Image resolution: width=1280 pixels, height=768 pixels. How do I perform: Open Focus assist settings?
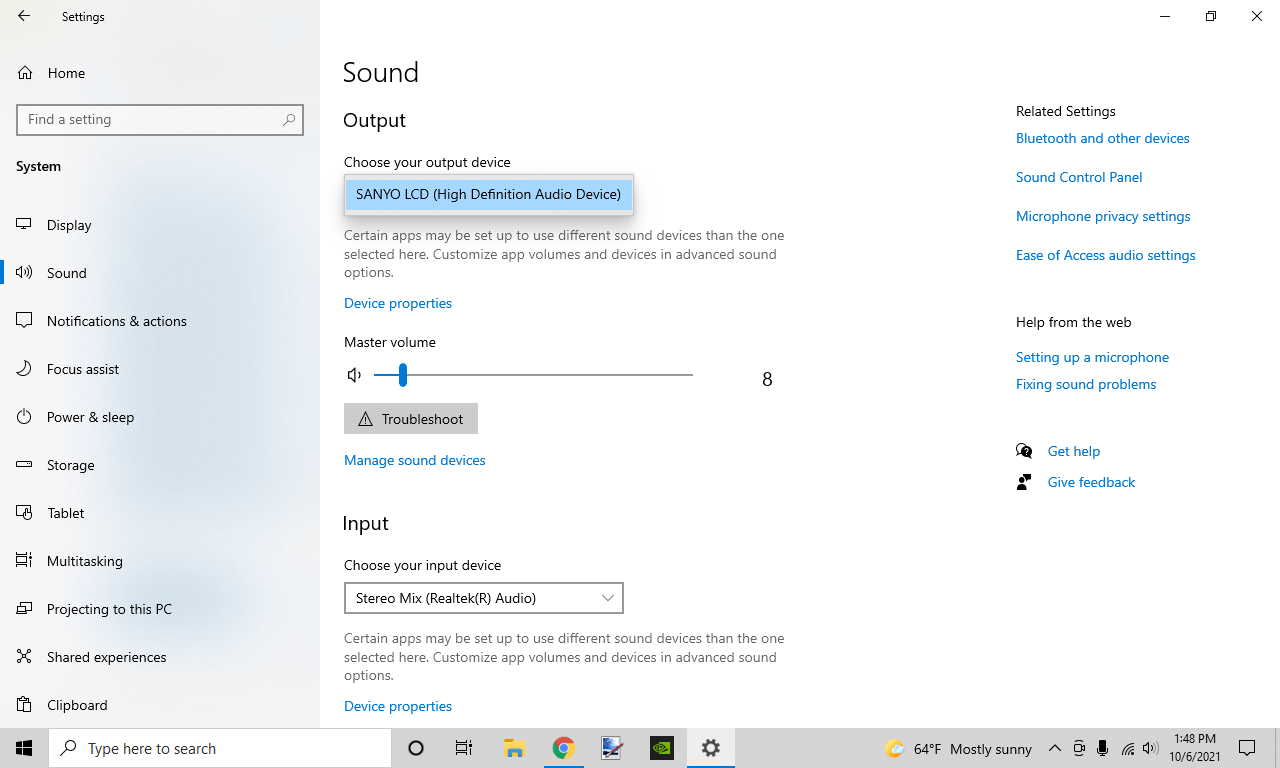[x=160, y=369]
